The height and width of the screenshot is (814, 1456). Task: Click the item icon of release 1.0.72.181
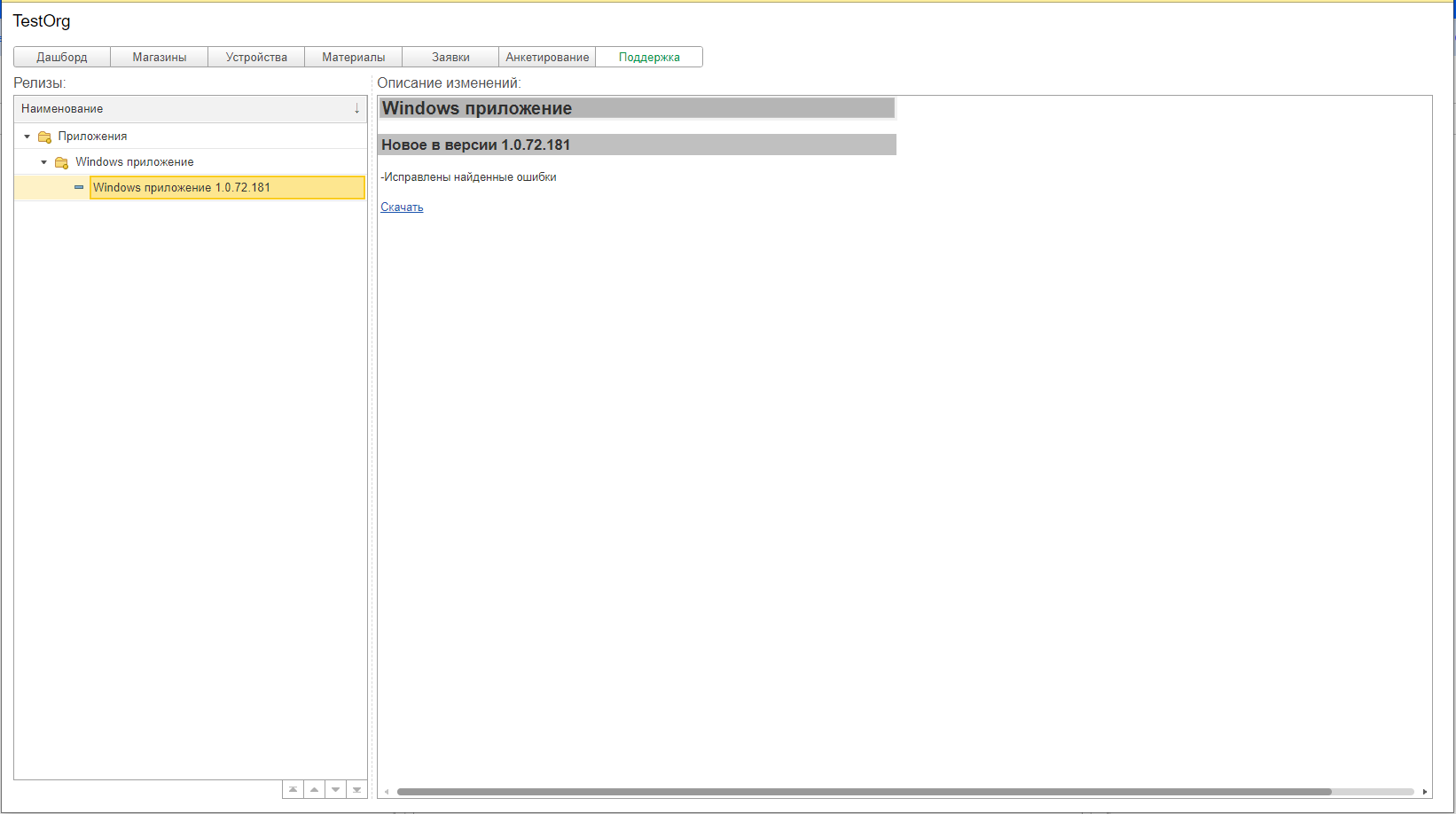click(79, 187)
